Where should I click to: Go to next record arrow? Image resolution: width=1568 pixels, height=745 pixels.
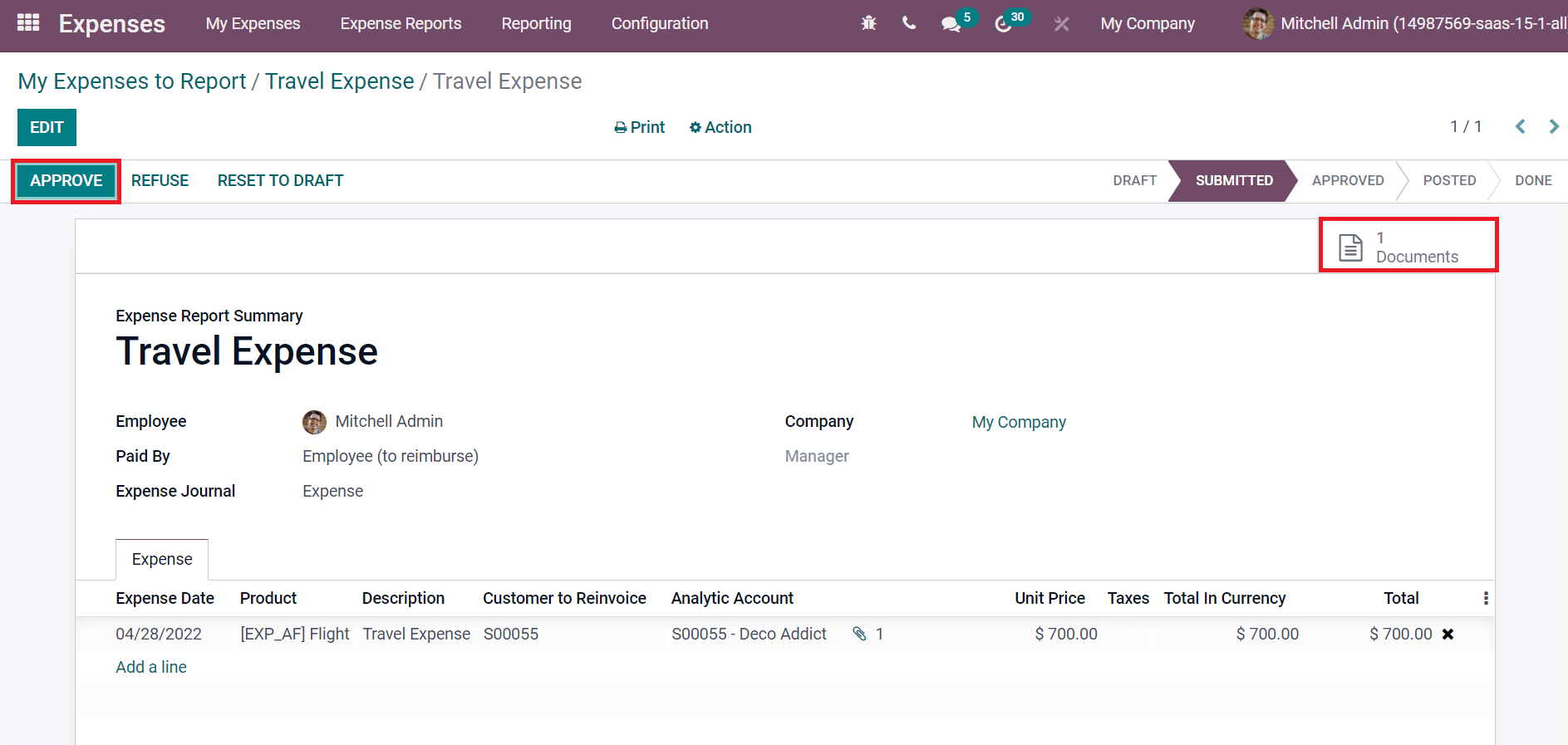1553,126
